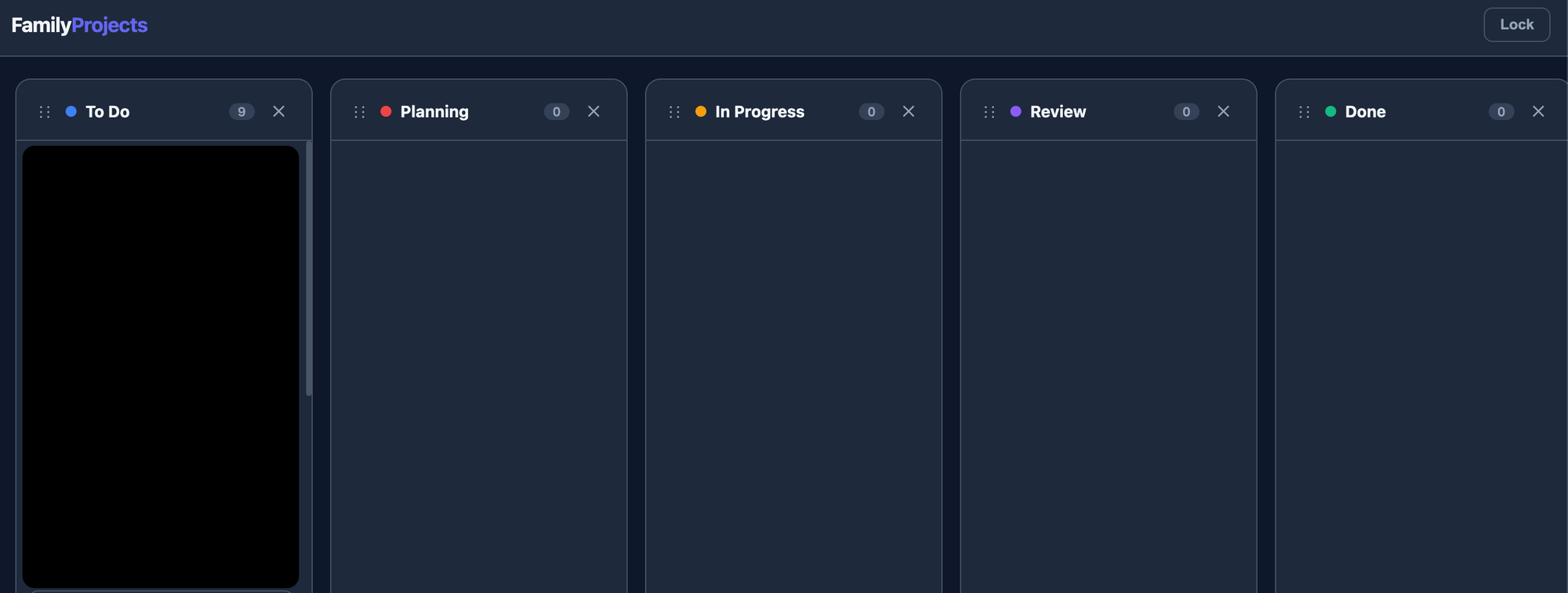Close the Review column

(x=1223, y=111)
